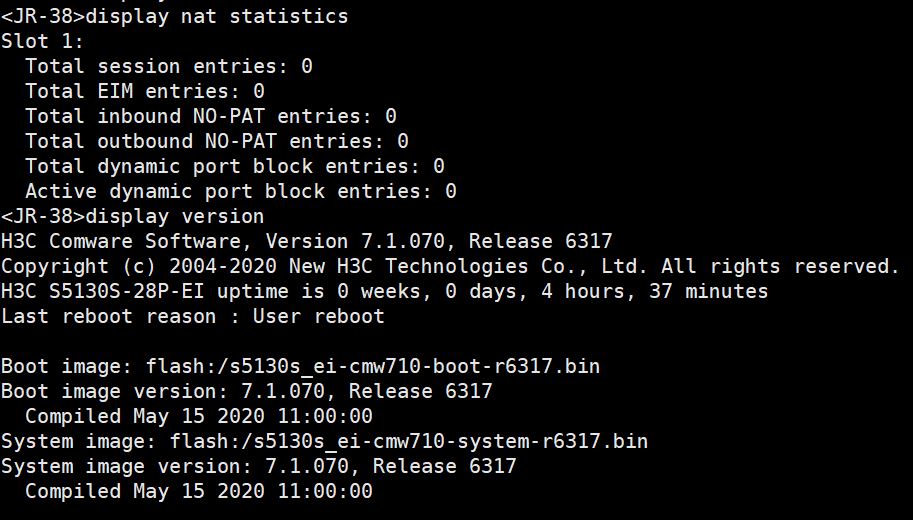Click the 'H3C Comware Software' version line

click(x=306, y=241)
